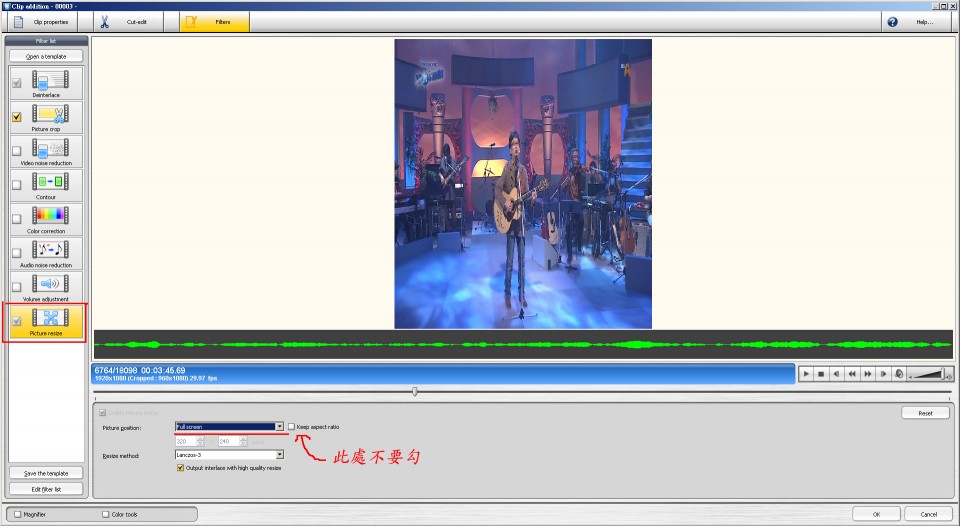Open the Resize method dropdown
Image resolution: width=960 pixels, height=526 pixels.
[279, 455]
